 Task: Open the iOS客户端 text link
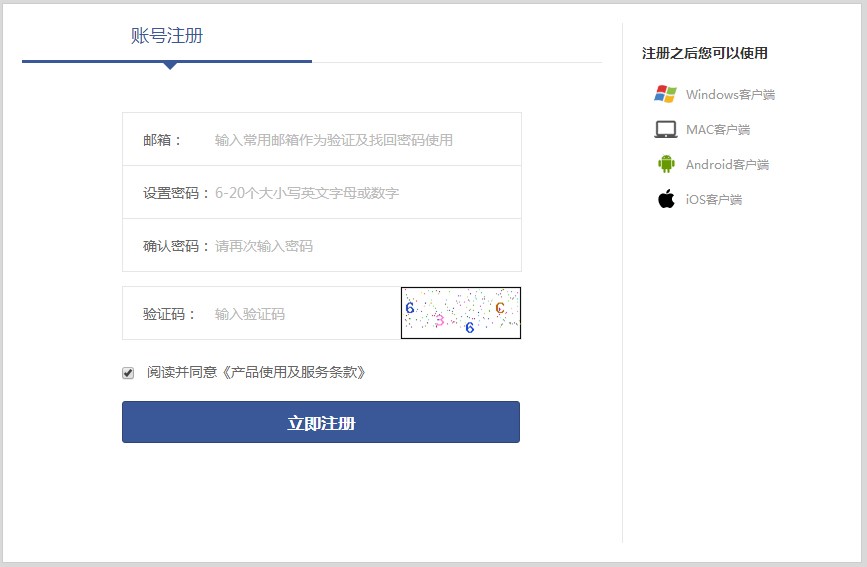713,200
